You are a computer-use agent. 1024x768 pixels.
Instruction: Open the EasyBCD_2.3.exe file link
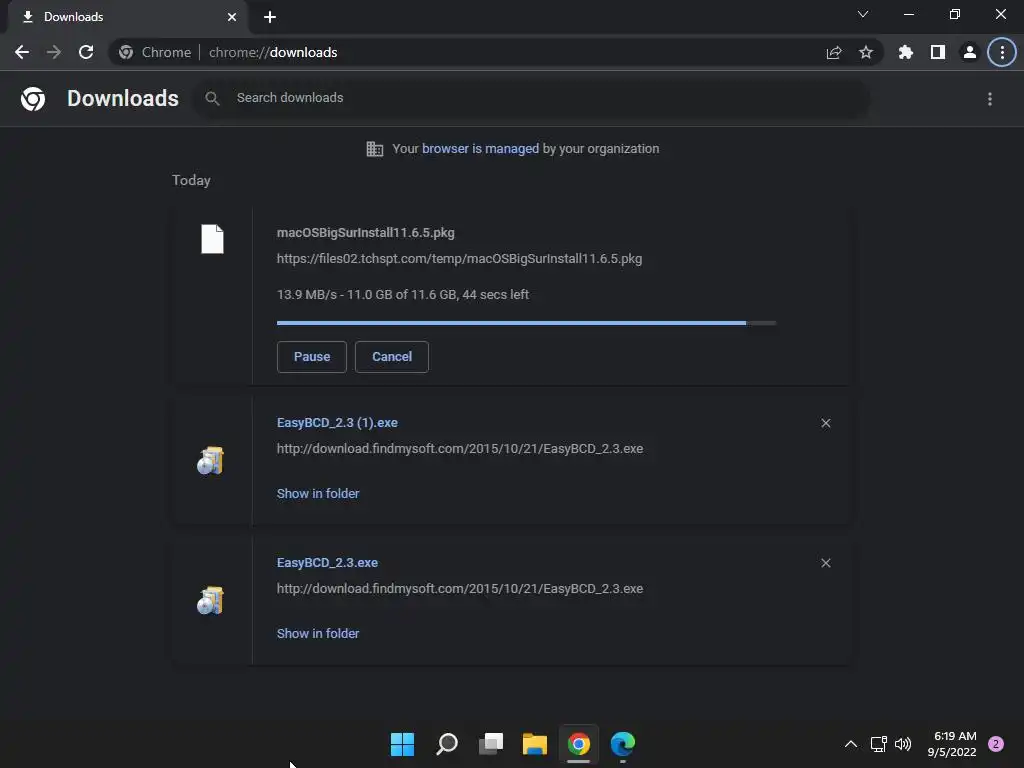tap(327, 562)
